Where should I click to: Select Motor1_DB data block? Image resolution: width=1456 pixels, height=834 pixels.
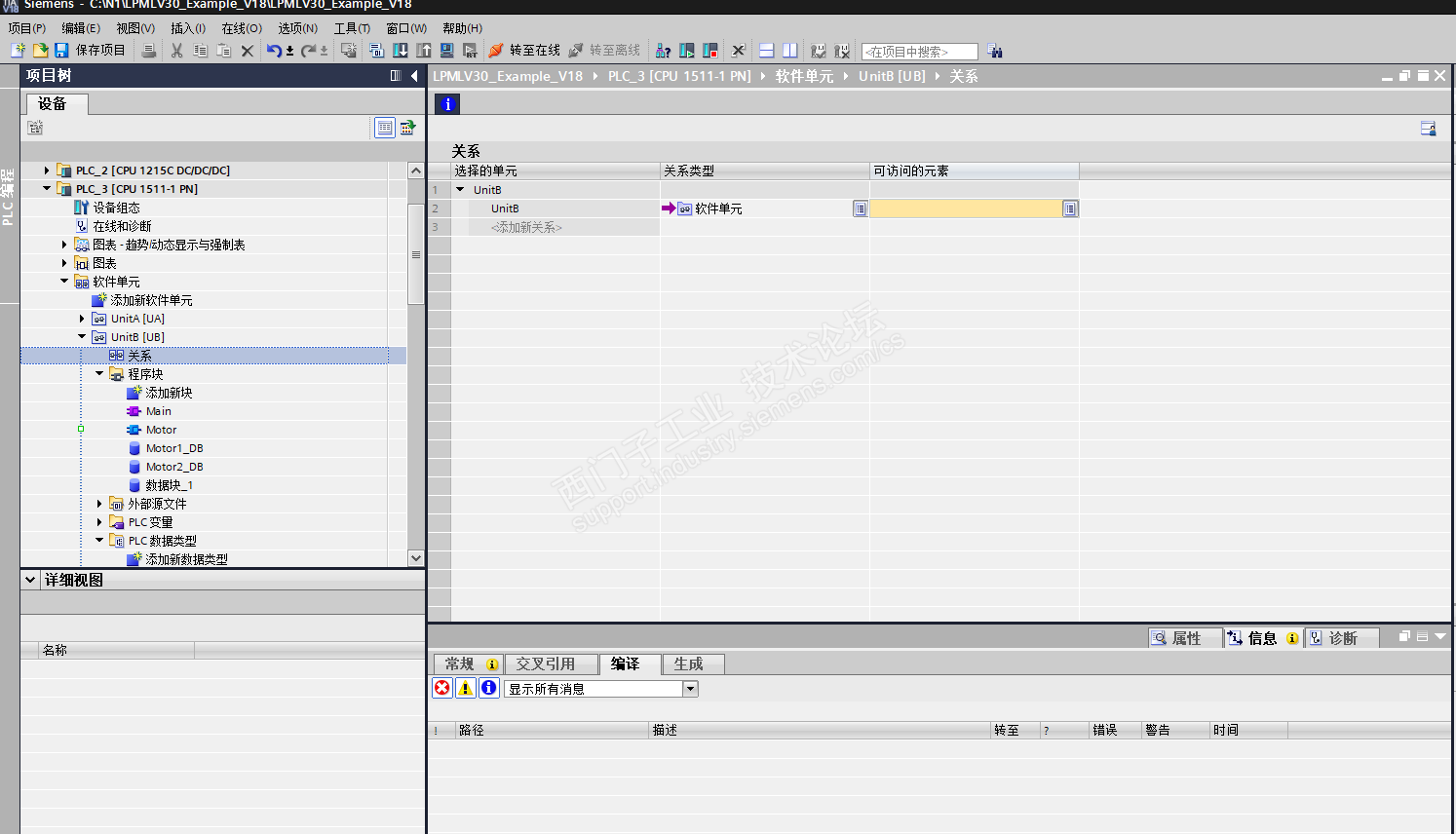pos(174,448)
